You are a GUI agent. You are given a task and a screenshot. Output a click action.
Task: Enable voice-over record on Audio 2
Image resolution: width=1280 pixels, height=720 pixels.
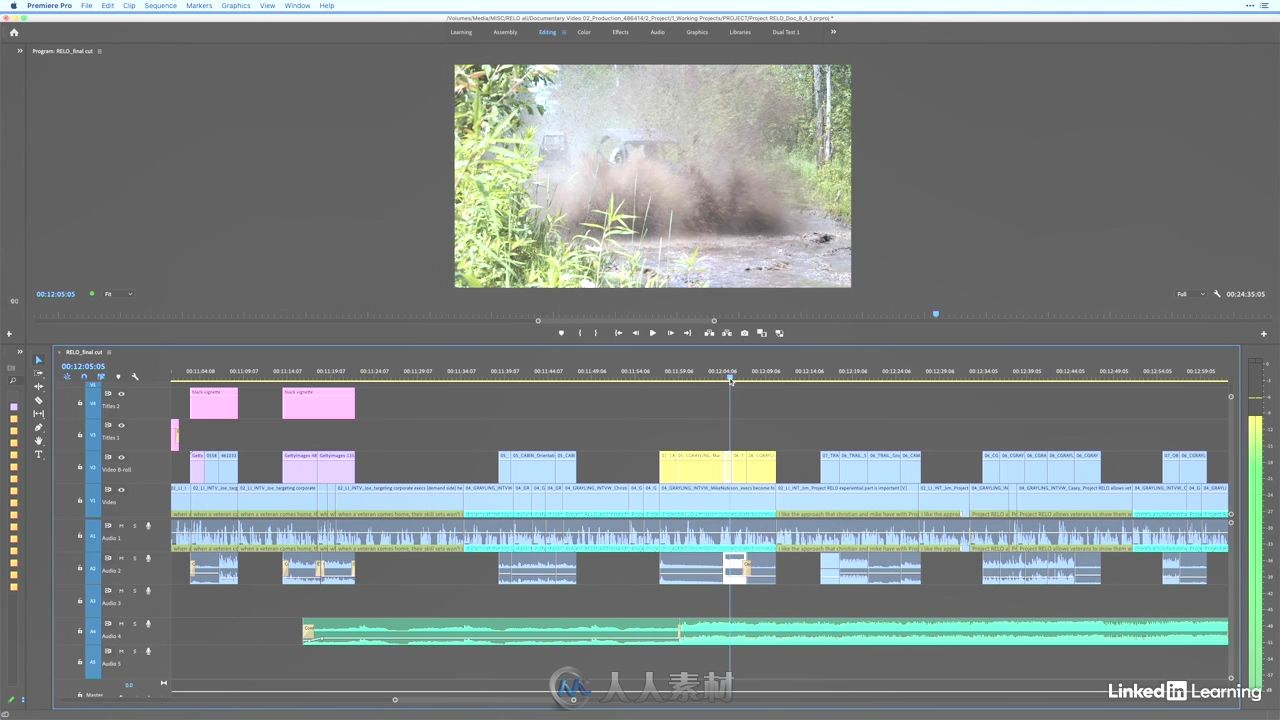pos(148,559)
